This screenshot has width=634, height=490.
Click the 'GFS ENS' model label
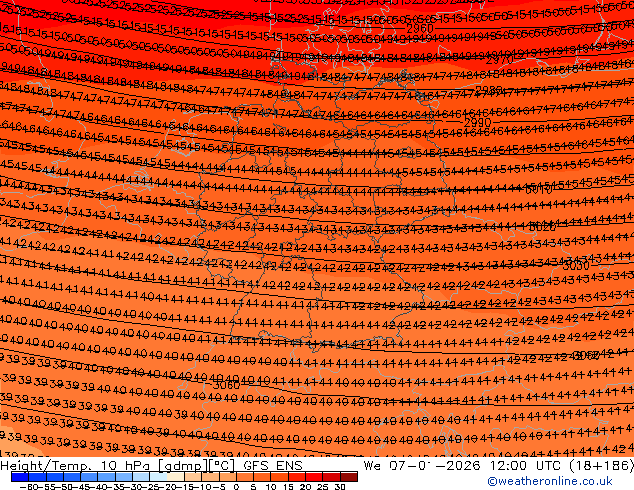tap(273, 466)
